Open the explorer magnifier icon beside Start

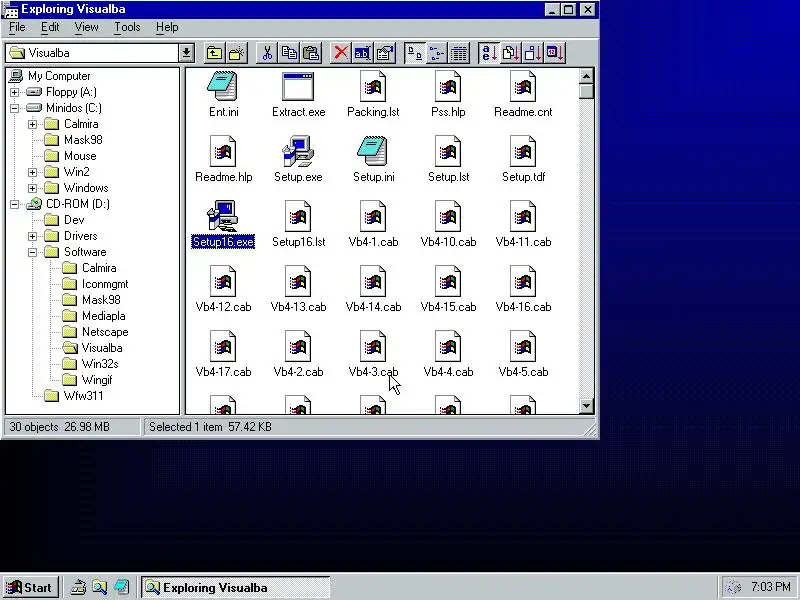tap(100, 587)
